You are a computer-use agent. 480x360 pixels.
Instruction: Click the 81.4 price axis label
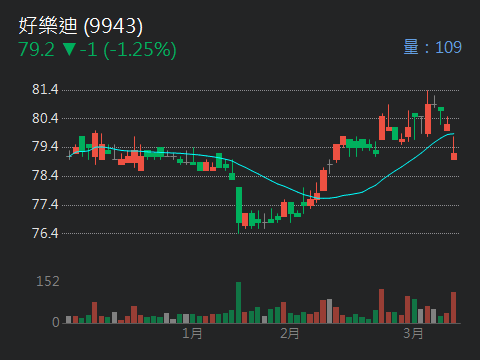(45, 89)
